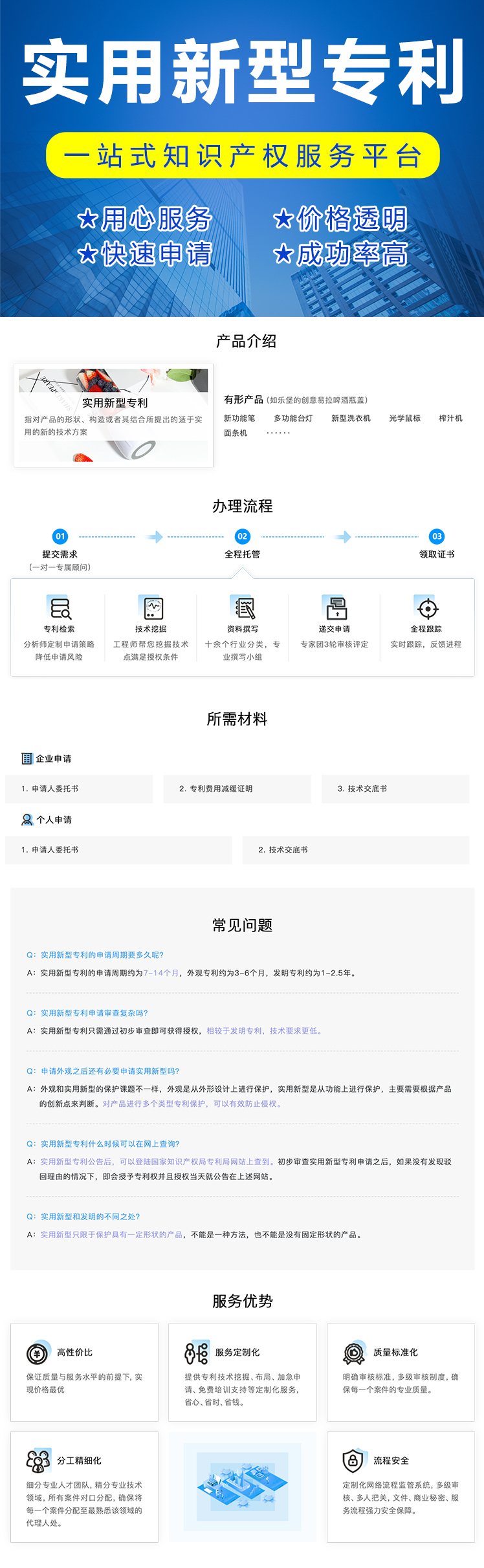Click the 流程安全 shield lock icon
Image resolution: width=484 pixels, height=1568 pixels.
click(x=353, y=1461)
